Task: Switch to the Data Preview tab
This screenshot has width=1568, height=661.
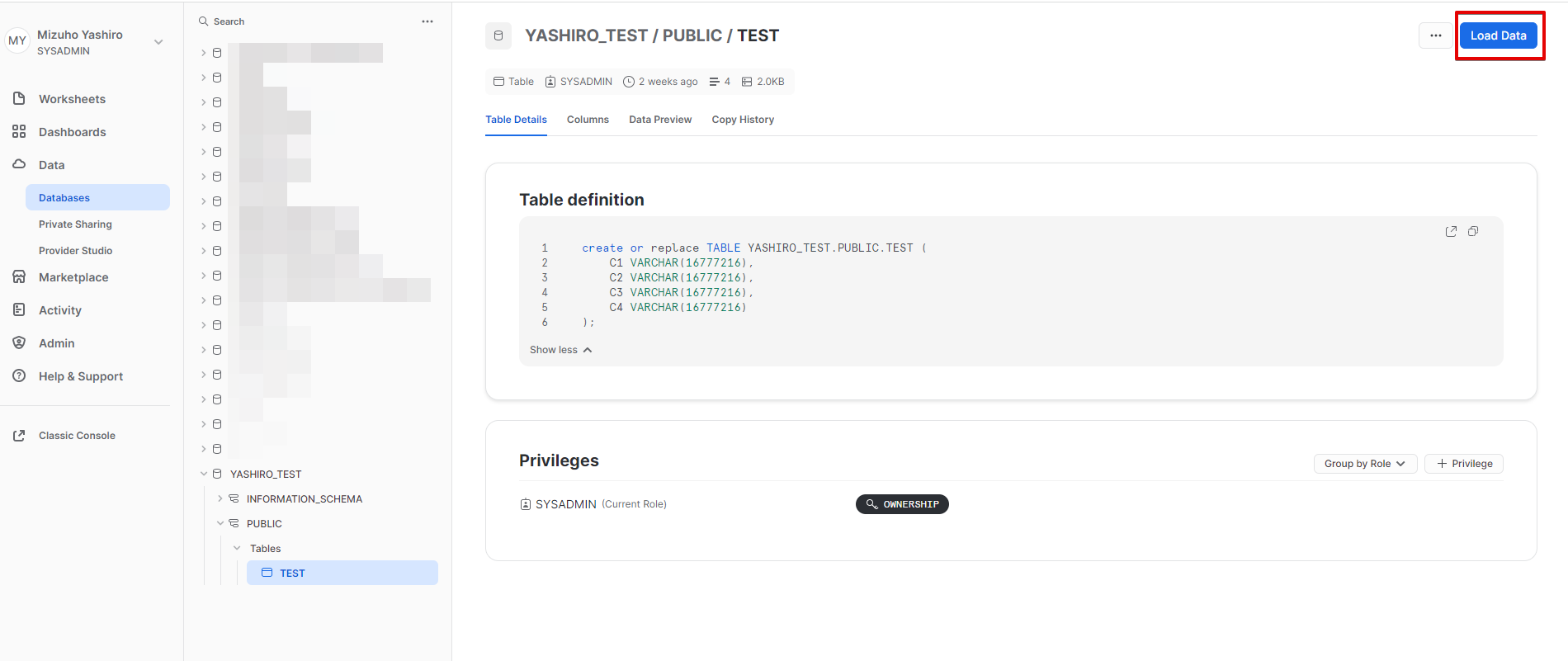Action: click(x=660, y=120)
